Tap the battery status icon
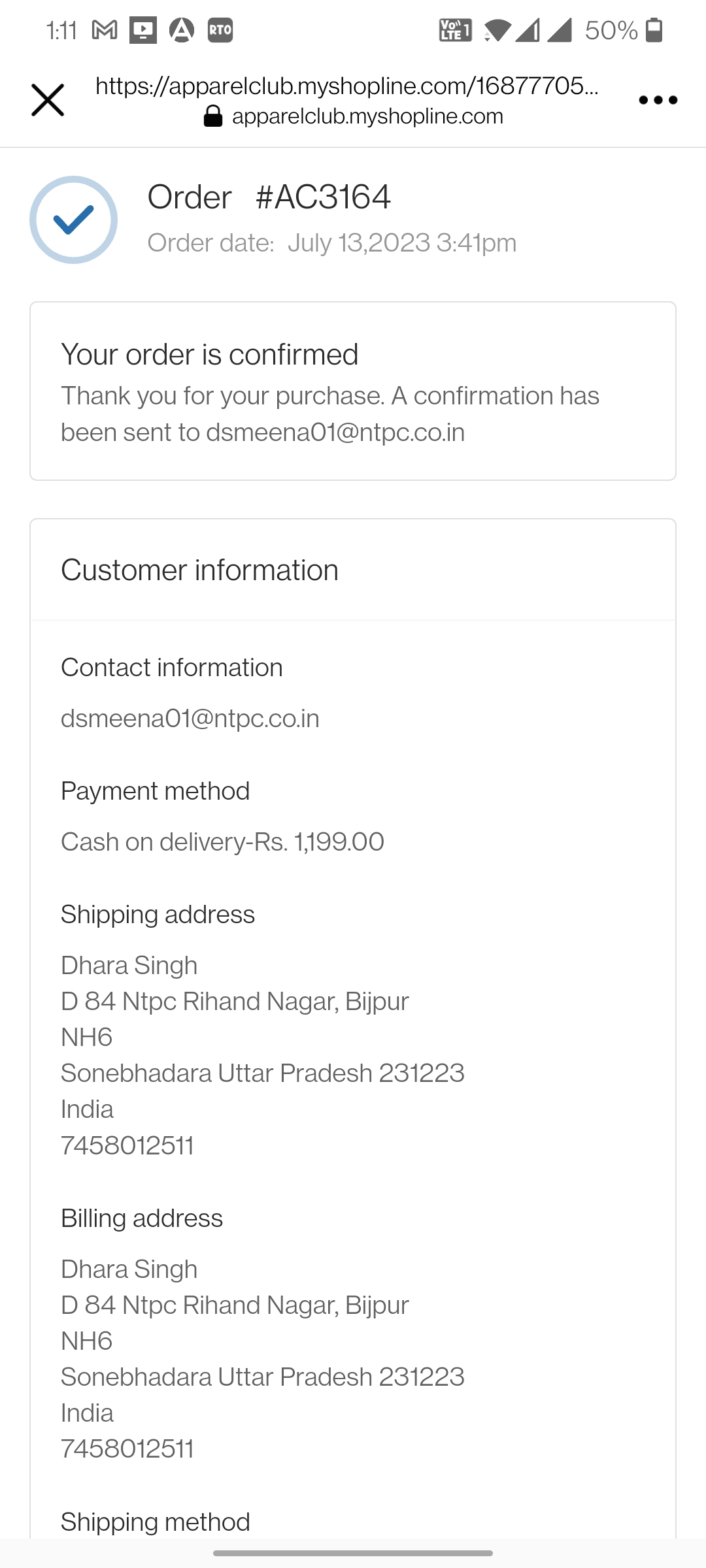This screenshot has height=1568, width=706. point(654,30)
